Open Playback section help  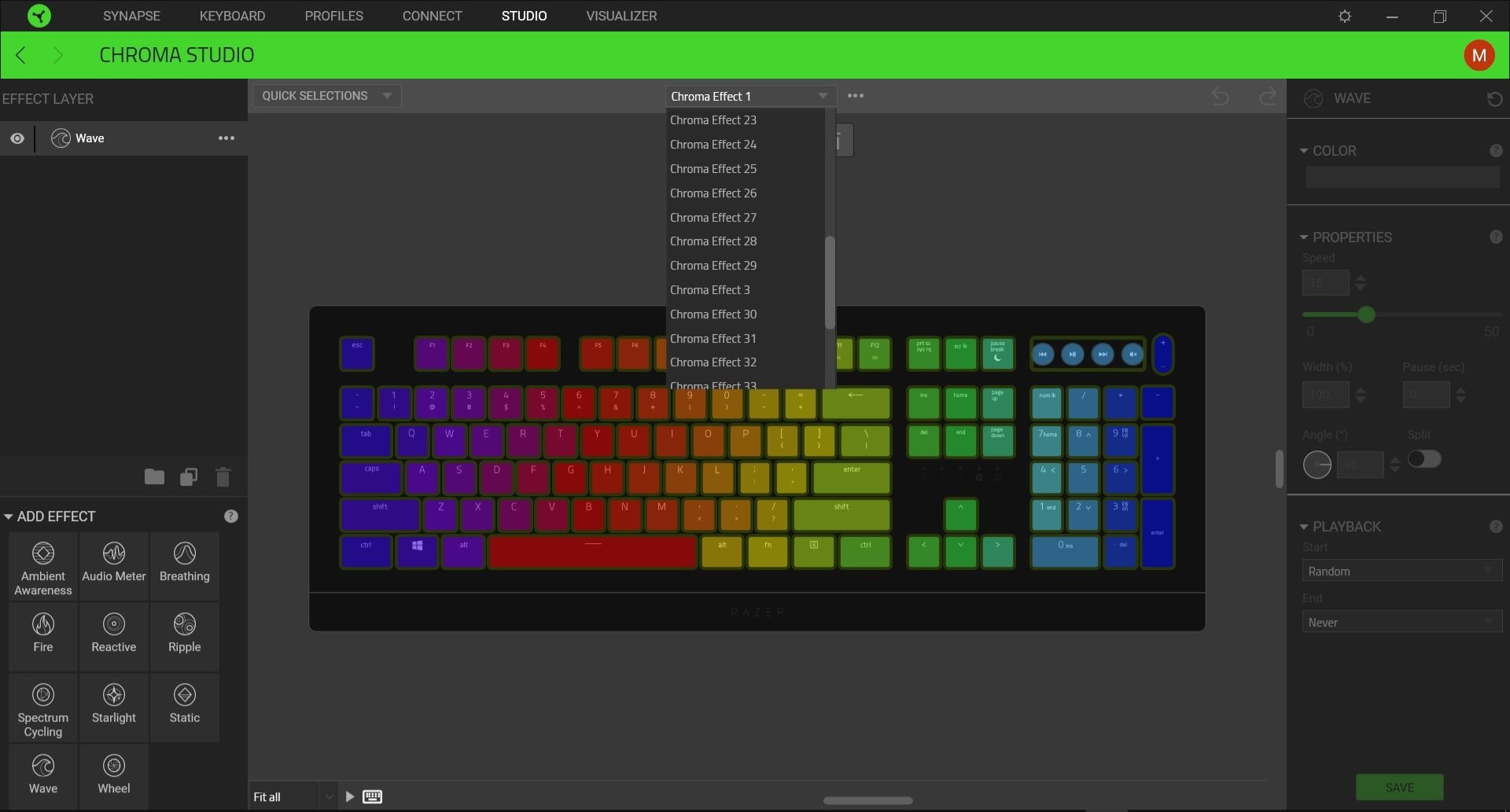(1496, 527)
